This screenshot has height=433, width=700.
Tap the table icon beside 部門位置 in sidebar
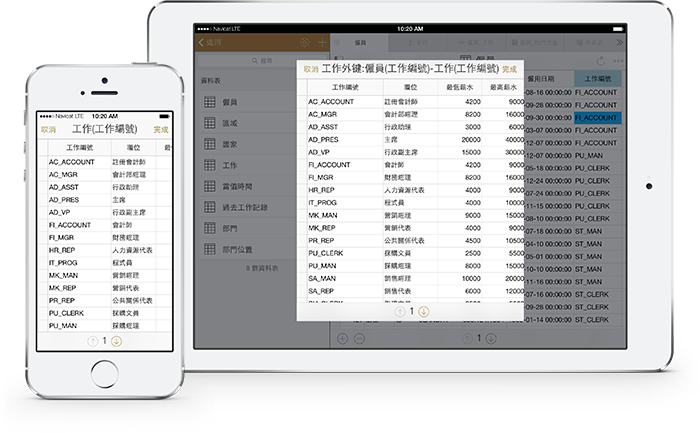point(210,249)
